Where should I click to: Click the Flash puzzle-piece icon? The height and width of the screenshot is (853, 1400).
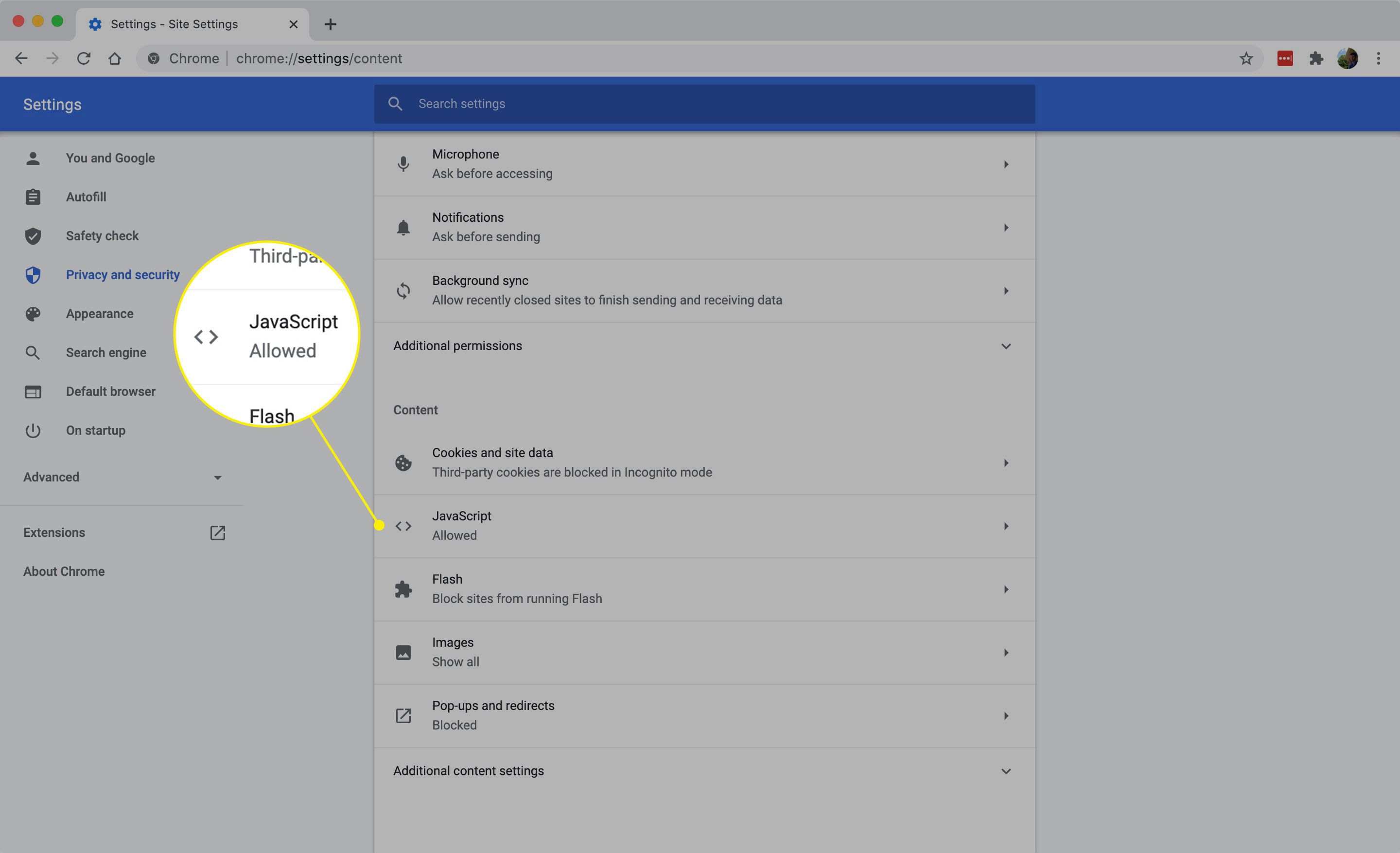404,589
